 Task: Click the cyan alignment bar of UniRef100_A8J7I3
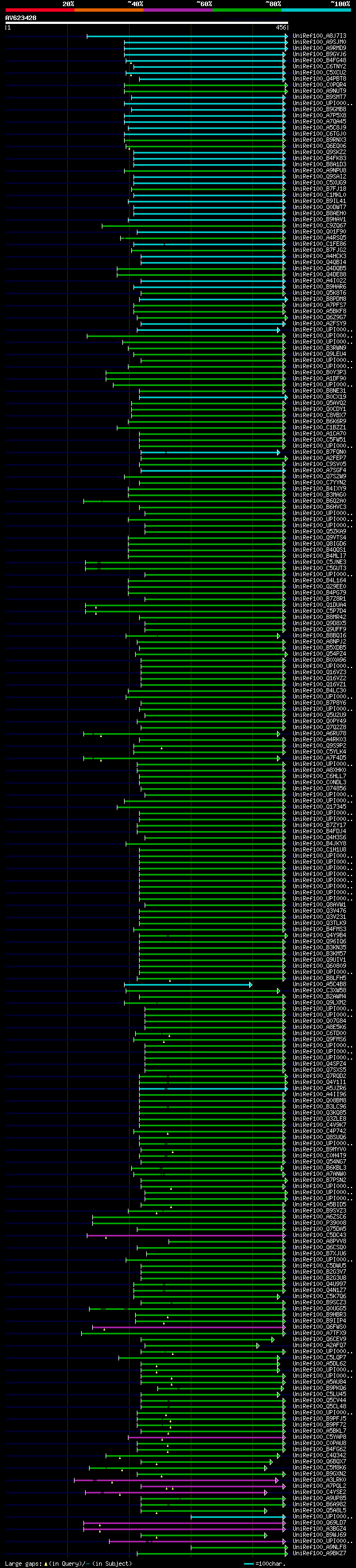tap(187, 36)
